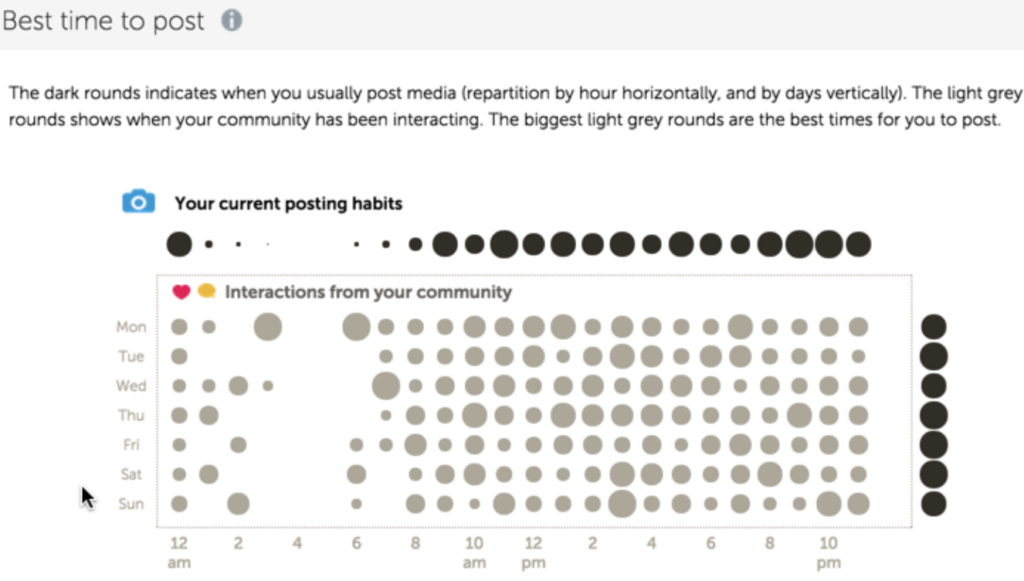Click the Sat row label

(x=131, y=474)
